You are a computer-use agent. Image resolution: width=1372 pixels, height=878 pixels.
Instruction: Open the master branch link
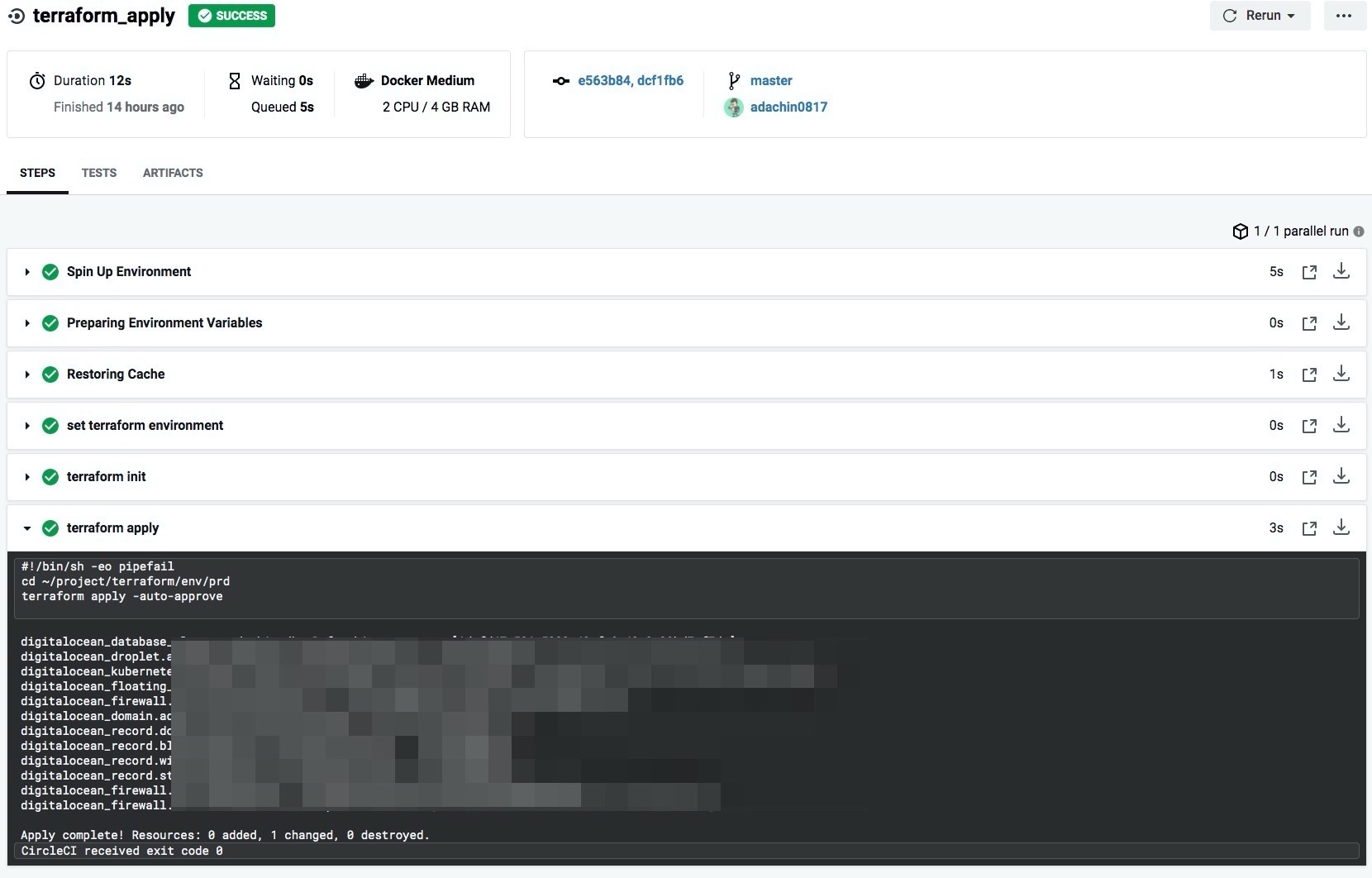(770, 80)
